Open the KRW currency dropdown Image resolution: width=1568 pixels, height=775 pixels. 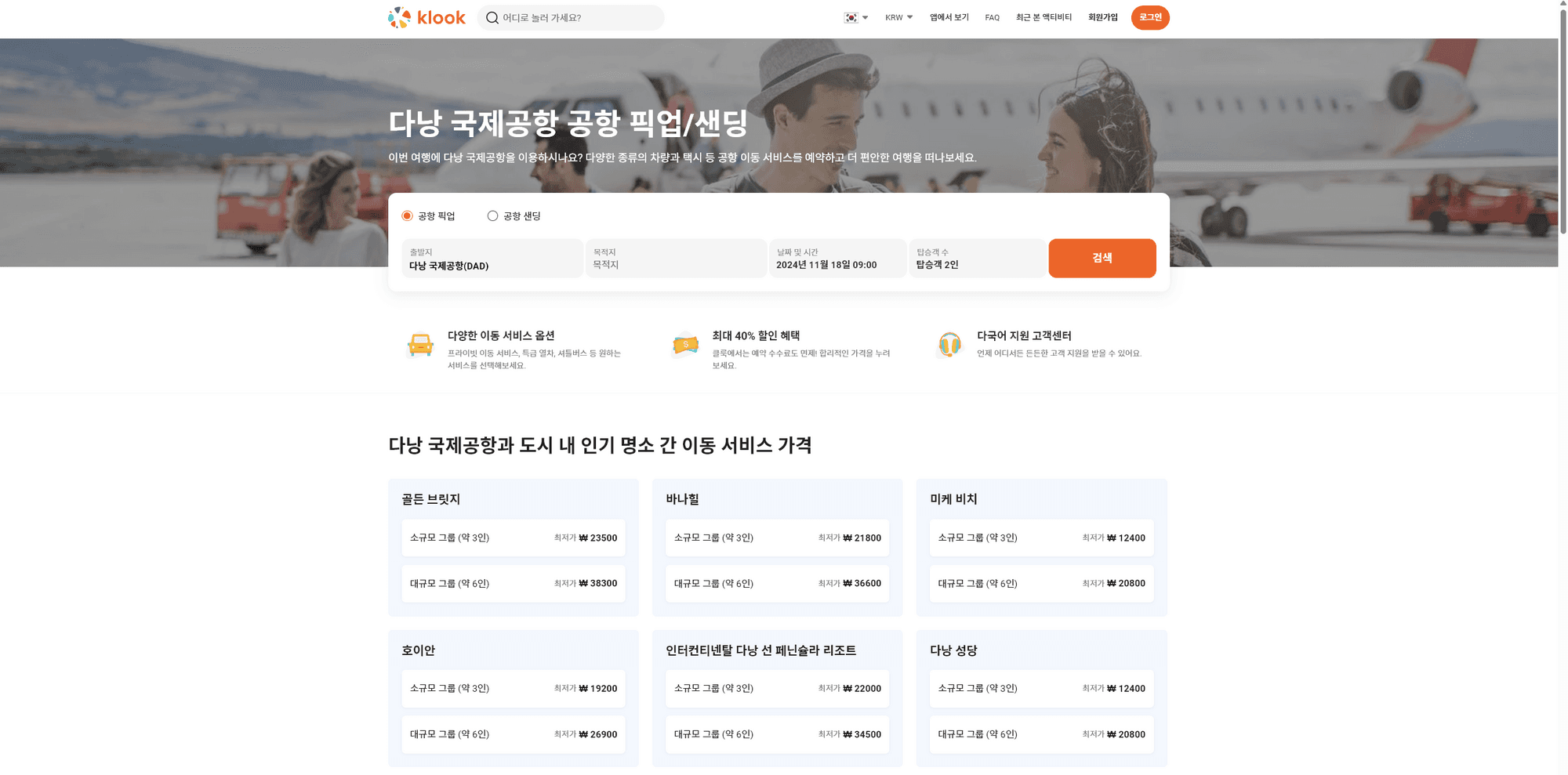898,17
